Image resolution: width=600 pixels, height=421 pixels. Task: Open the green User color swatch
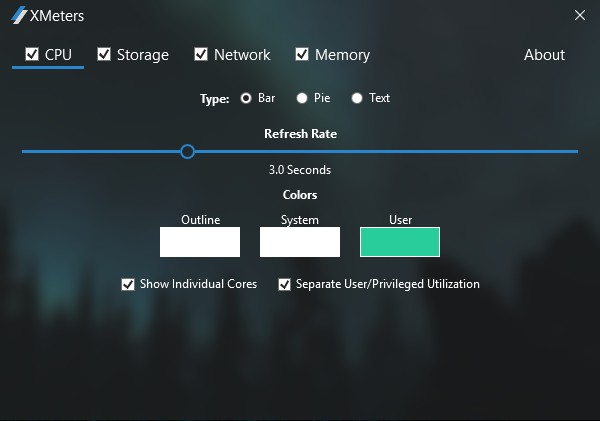tap(400, 242)
